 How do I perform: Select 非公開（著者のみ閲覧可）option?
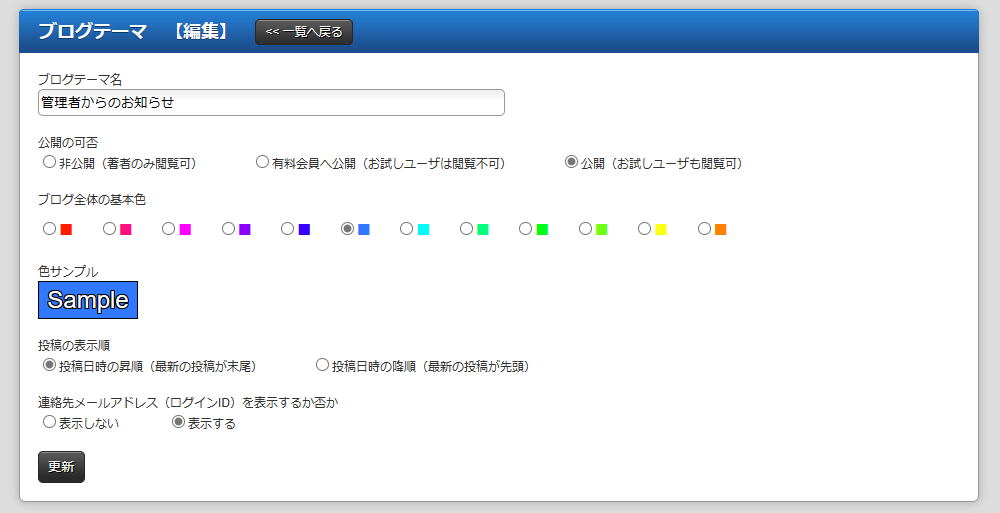(x=49, y=162)
